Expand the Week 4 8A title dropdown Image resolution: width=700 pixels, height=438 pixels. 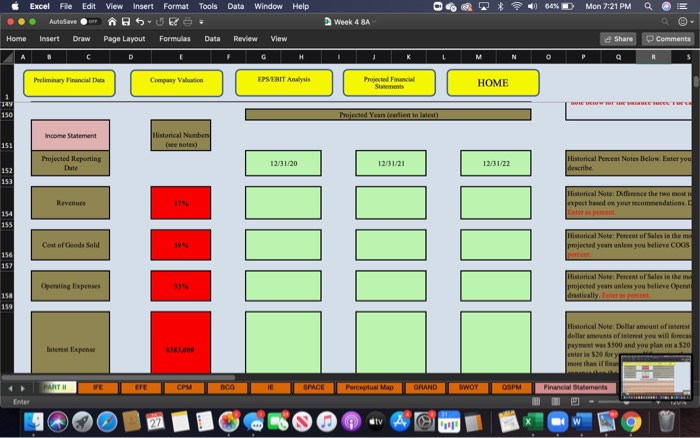(374, 22)
